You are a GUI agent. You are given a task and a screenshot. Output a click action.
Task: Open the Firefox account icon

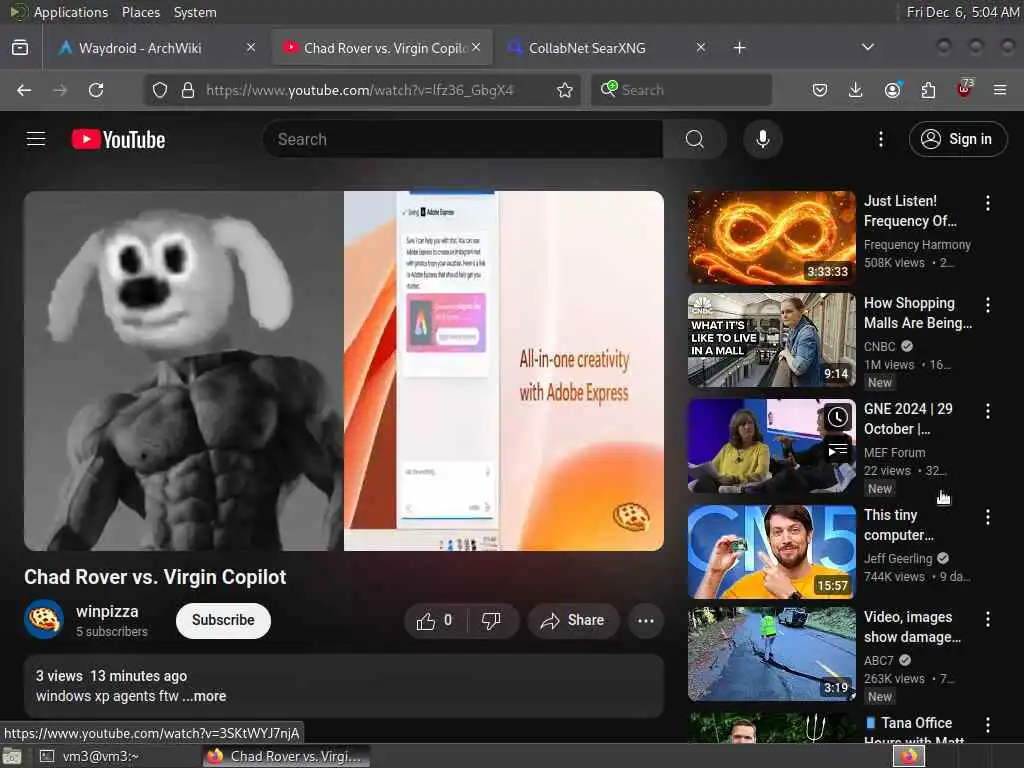click(x=892, y=90)
